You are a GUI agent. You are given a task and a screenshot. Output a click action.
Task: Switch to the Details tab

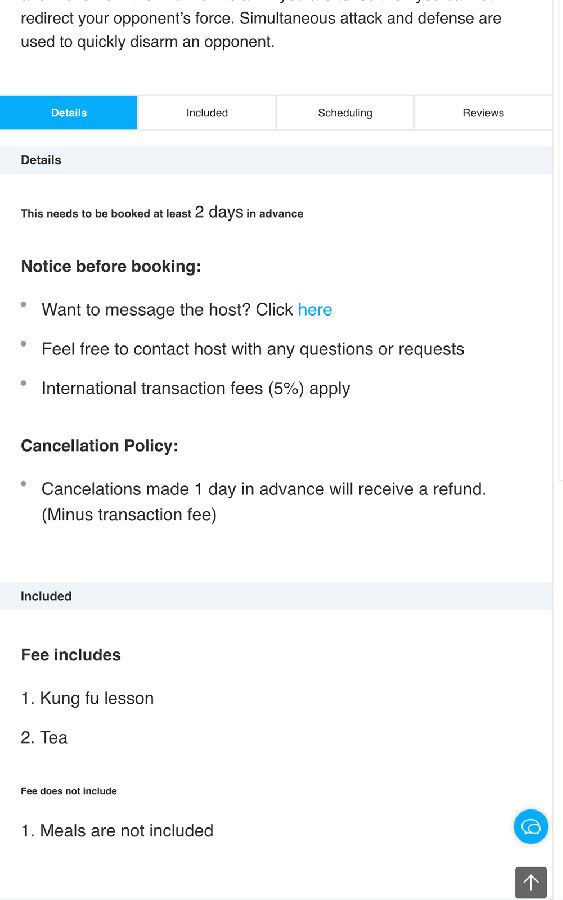69,112
